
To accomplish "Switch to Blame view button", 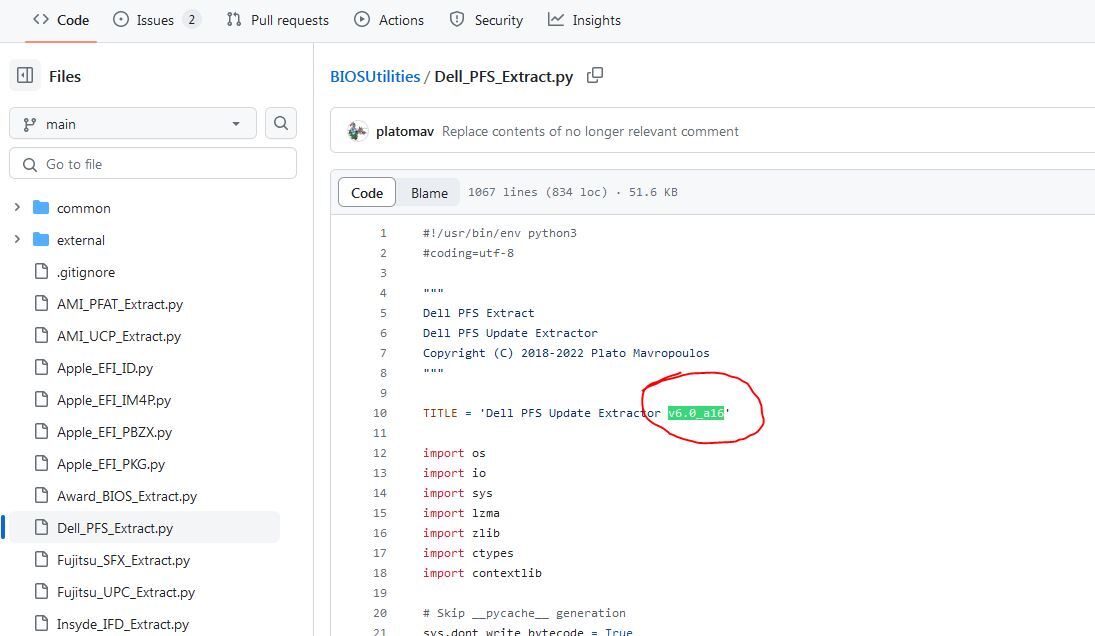I will (429, 193).
